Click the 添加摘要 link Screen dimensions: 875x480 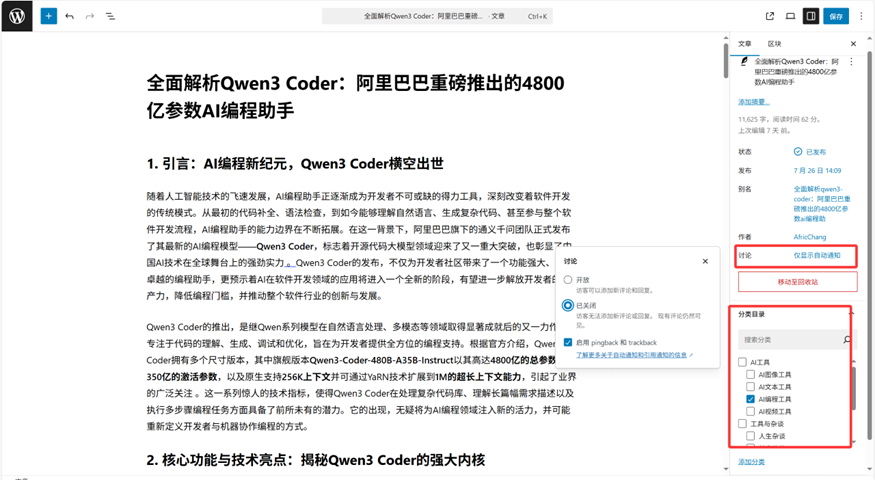point(753,102)
